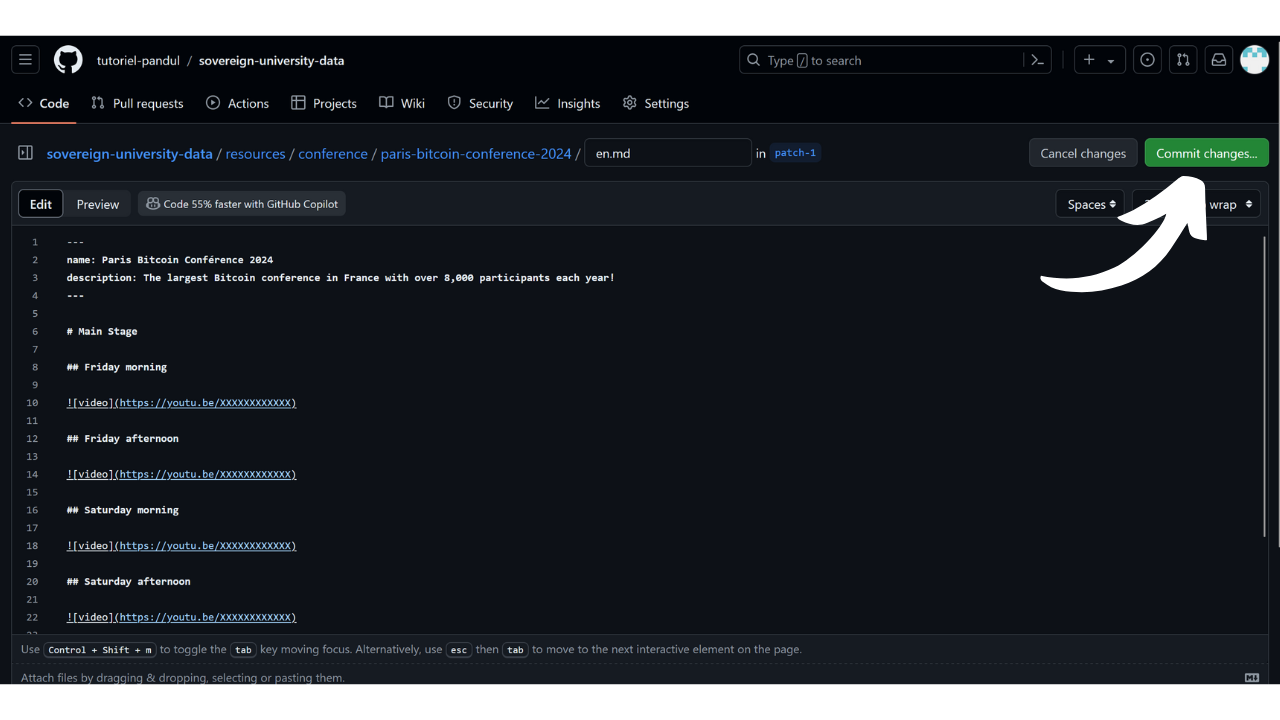The image size is (1280, 720).
Task: Go to the GitHub homepage logo
Action: pyautogui.click(x=68, y=60)
